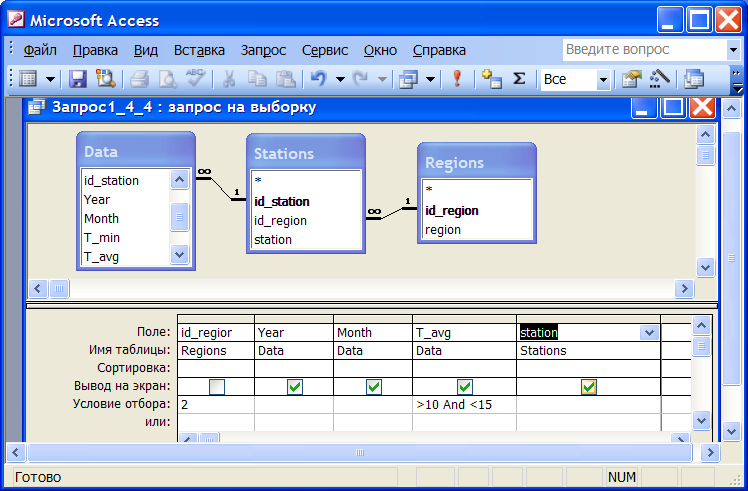Viewport: 748px width, 491px height.
Task: Toggle display checkbox under Month column
Action: click(374, 387)
